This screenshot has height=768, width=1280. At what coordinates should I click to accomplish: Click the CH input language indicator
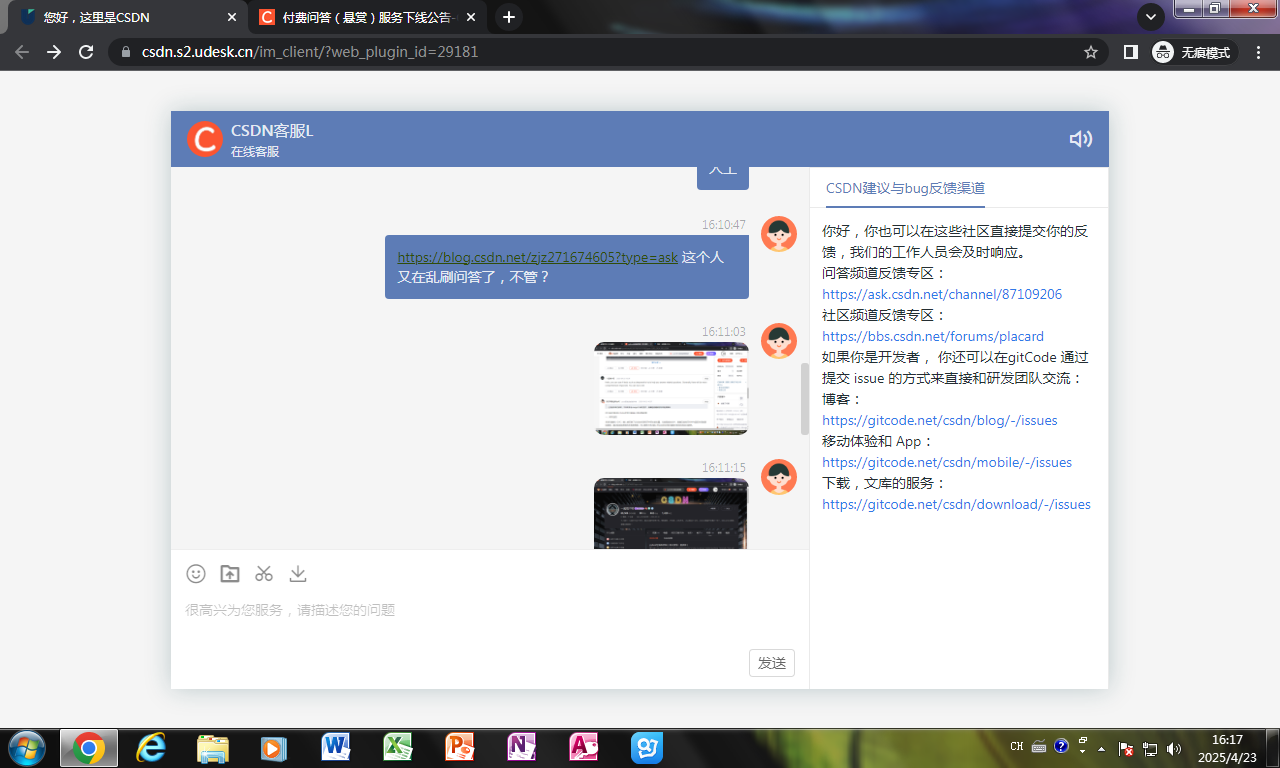1017,747
